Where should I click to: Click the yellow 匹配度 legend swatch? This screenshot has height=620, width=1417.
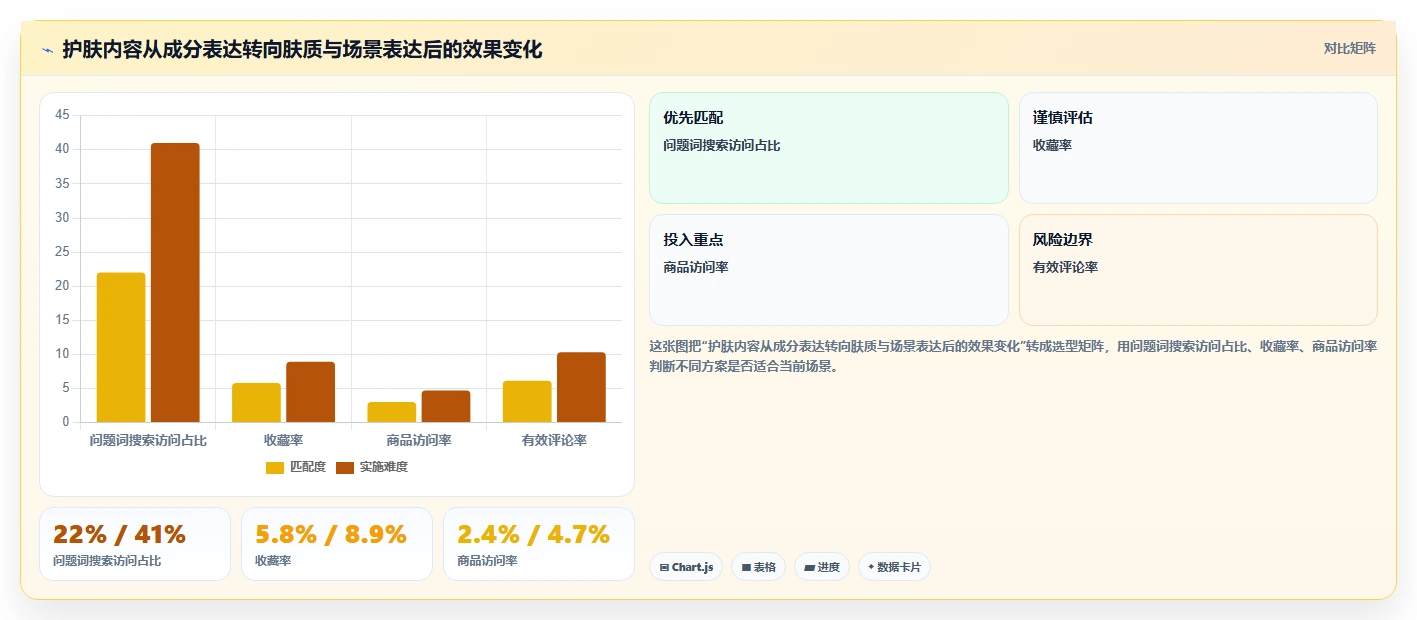275,468
